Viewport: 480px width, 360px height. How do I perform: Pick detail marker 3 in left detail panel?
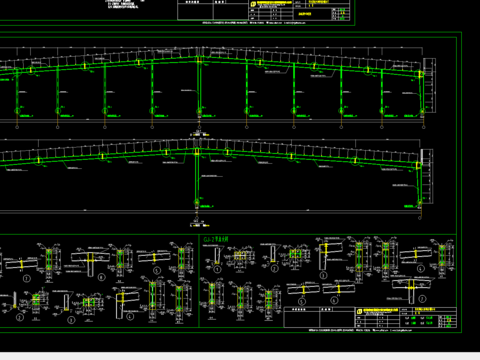coord(71,320)
